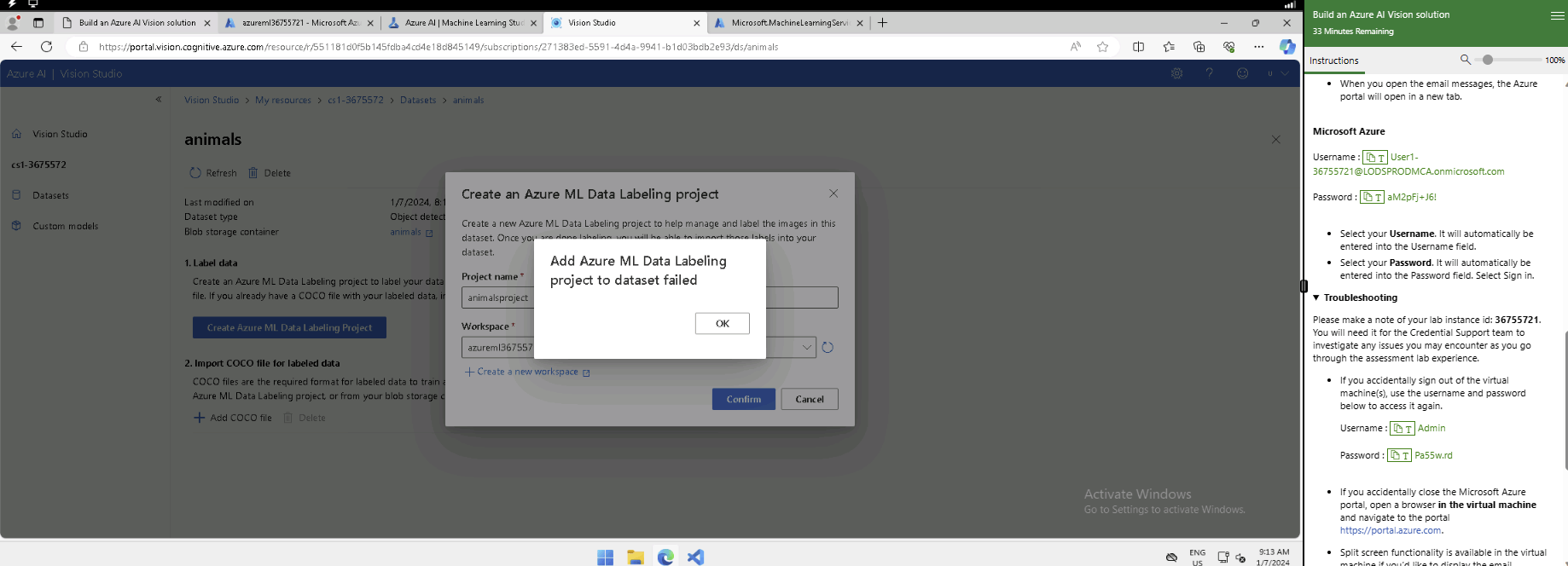This screenshot has height=566, width=1568.
Task: Open the lab instructions hamburger menu
Action: 1557,15
